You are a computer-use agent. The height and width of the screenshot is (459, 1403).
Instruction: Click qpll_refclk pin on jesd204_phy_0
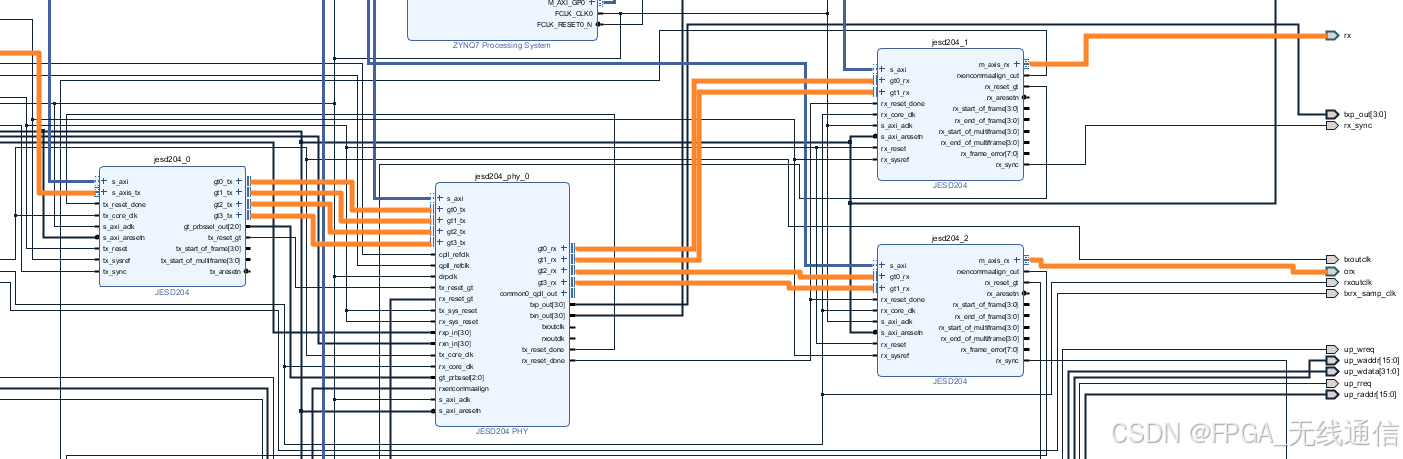click(x=454, y=265)
